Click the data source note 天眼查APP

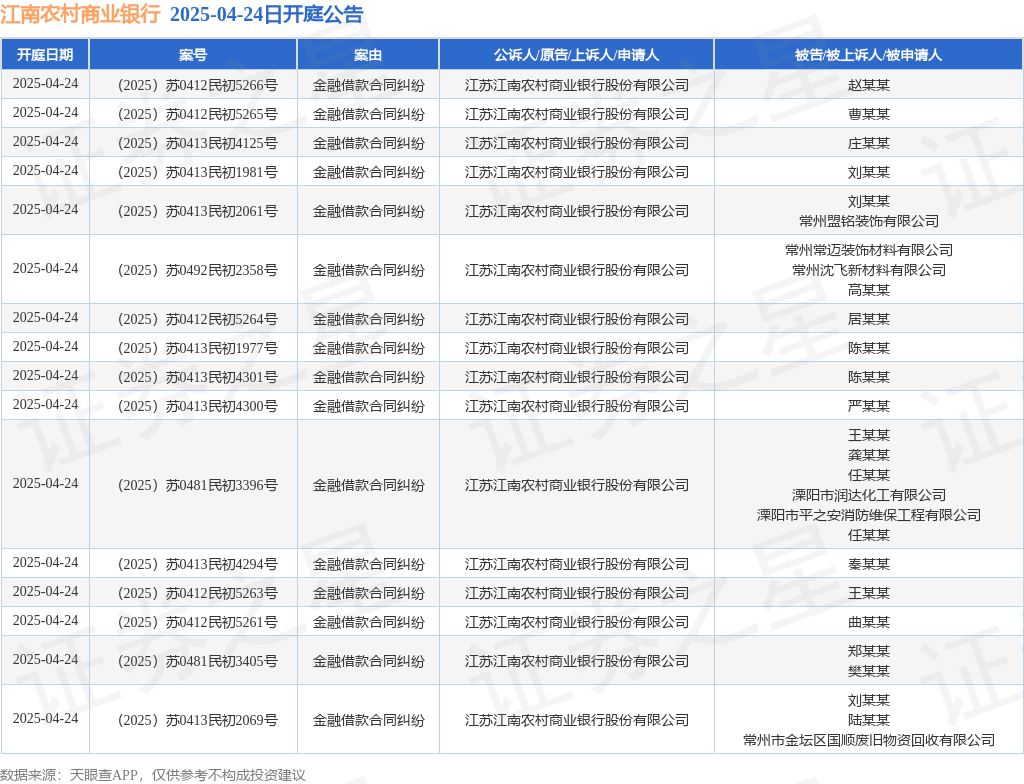point(103,776)
